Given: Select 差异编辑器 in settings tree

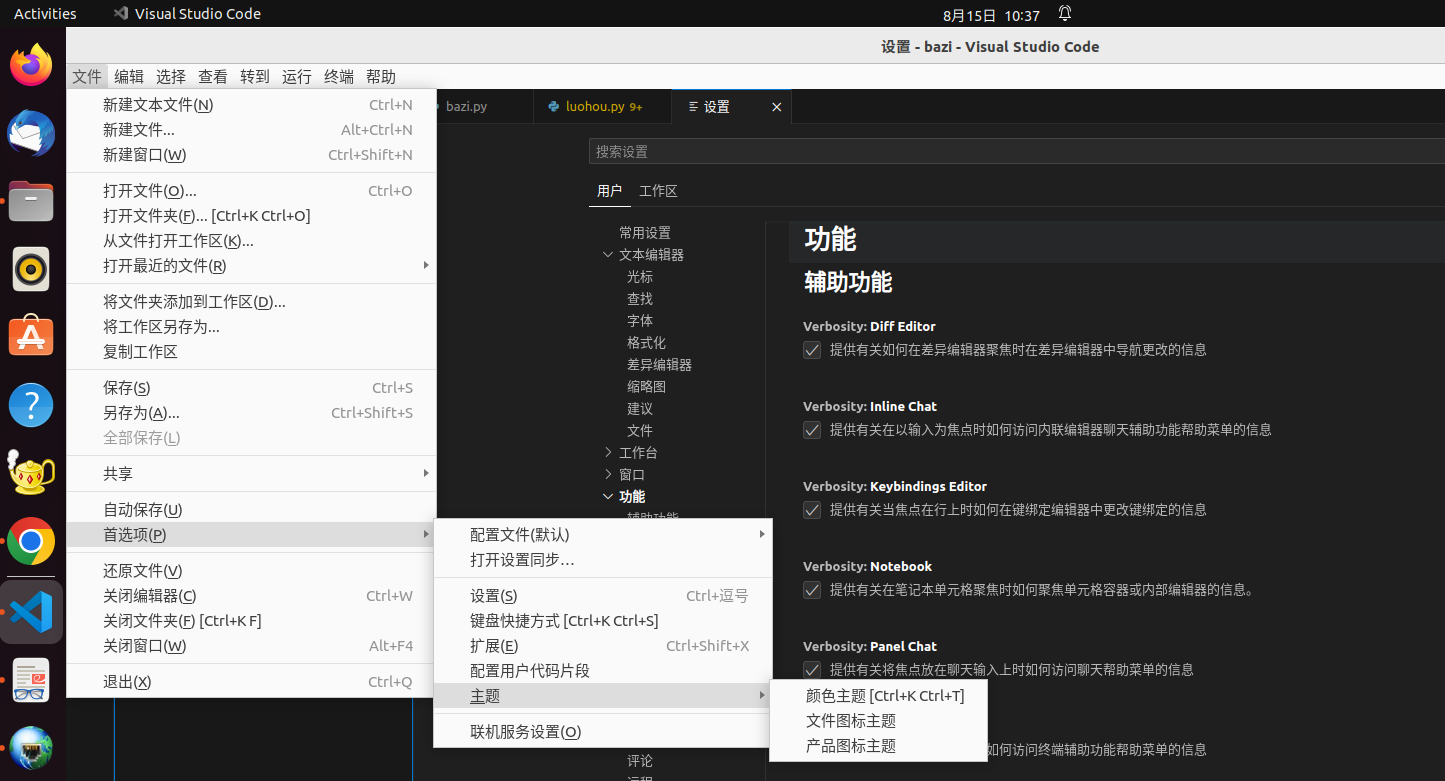Looking at the screenshot, I should (659, 365).
